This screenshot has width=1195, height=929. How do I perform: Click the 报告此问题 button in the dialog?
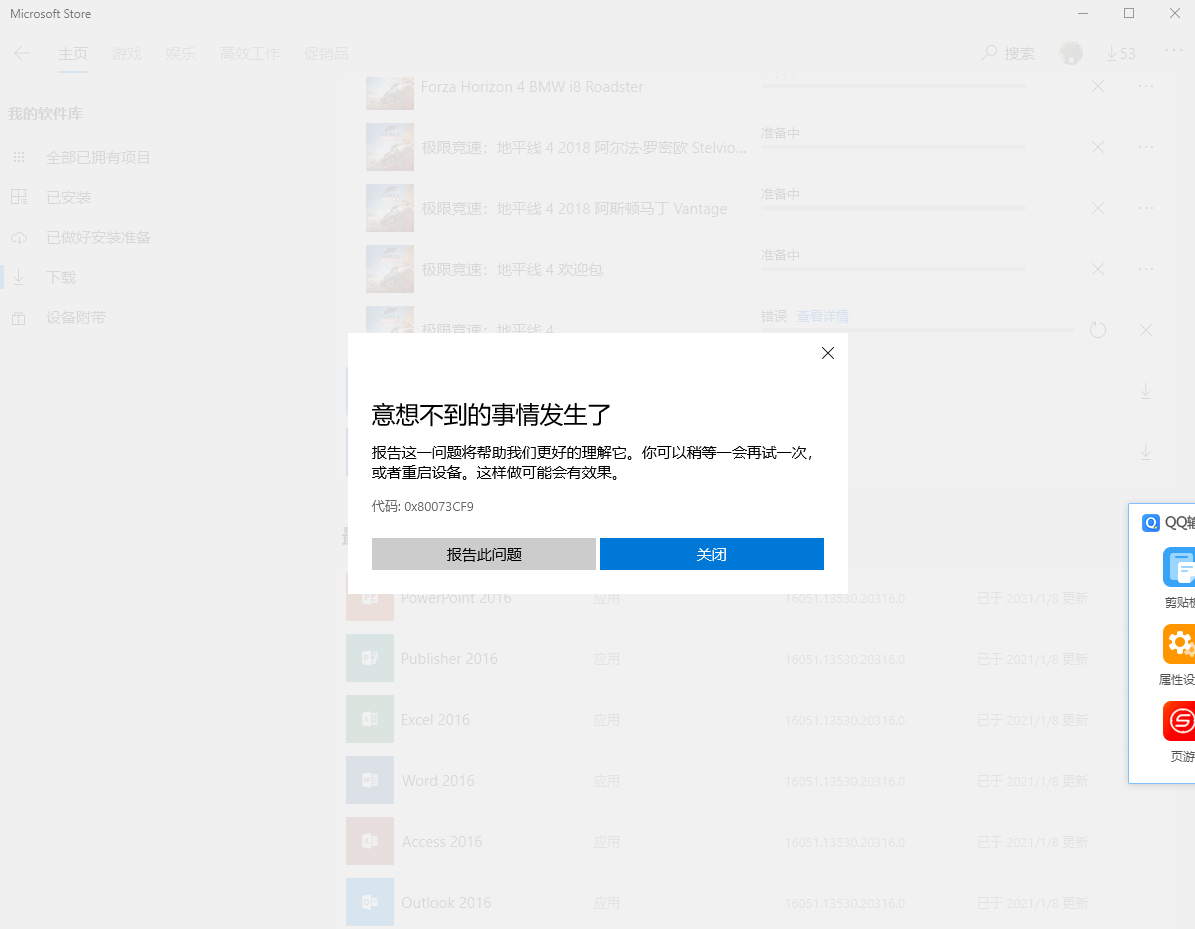coord(483,553)
